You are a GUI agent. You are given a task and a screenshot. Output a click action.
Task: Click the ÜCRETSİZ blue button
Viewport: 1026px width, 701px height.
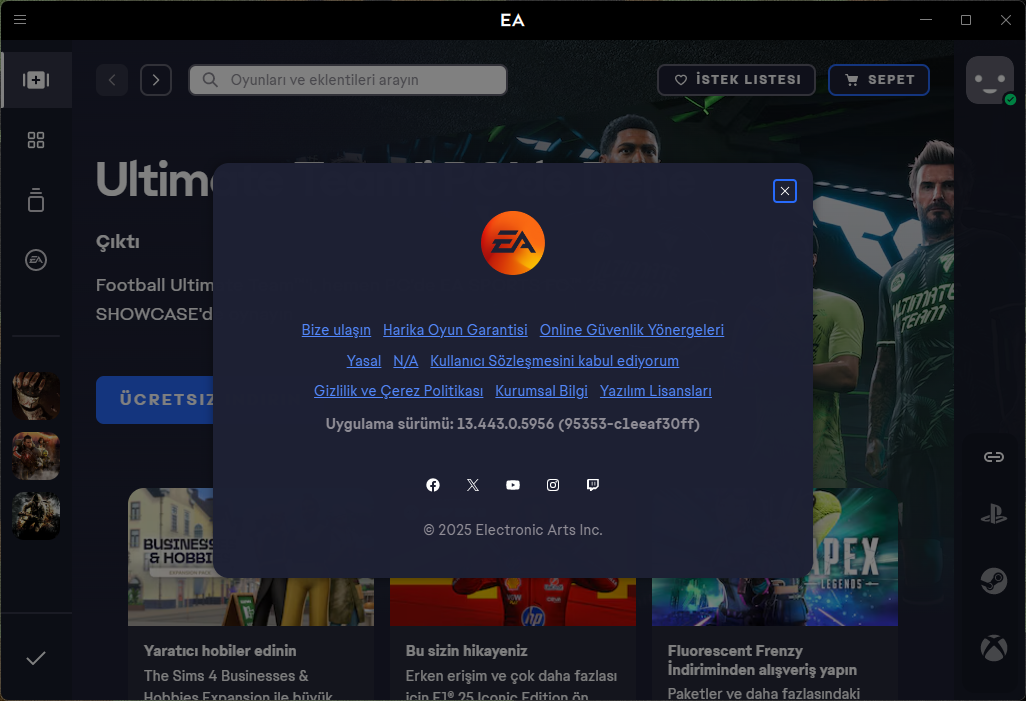tap(155, 399)
